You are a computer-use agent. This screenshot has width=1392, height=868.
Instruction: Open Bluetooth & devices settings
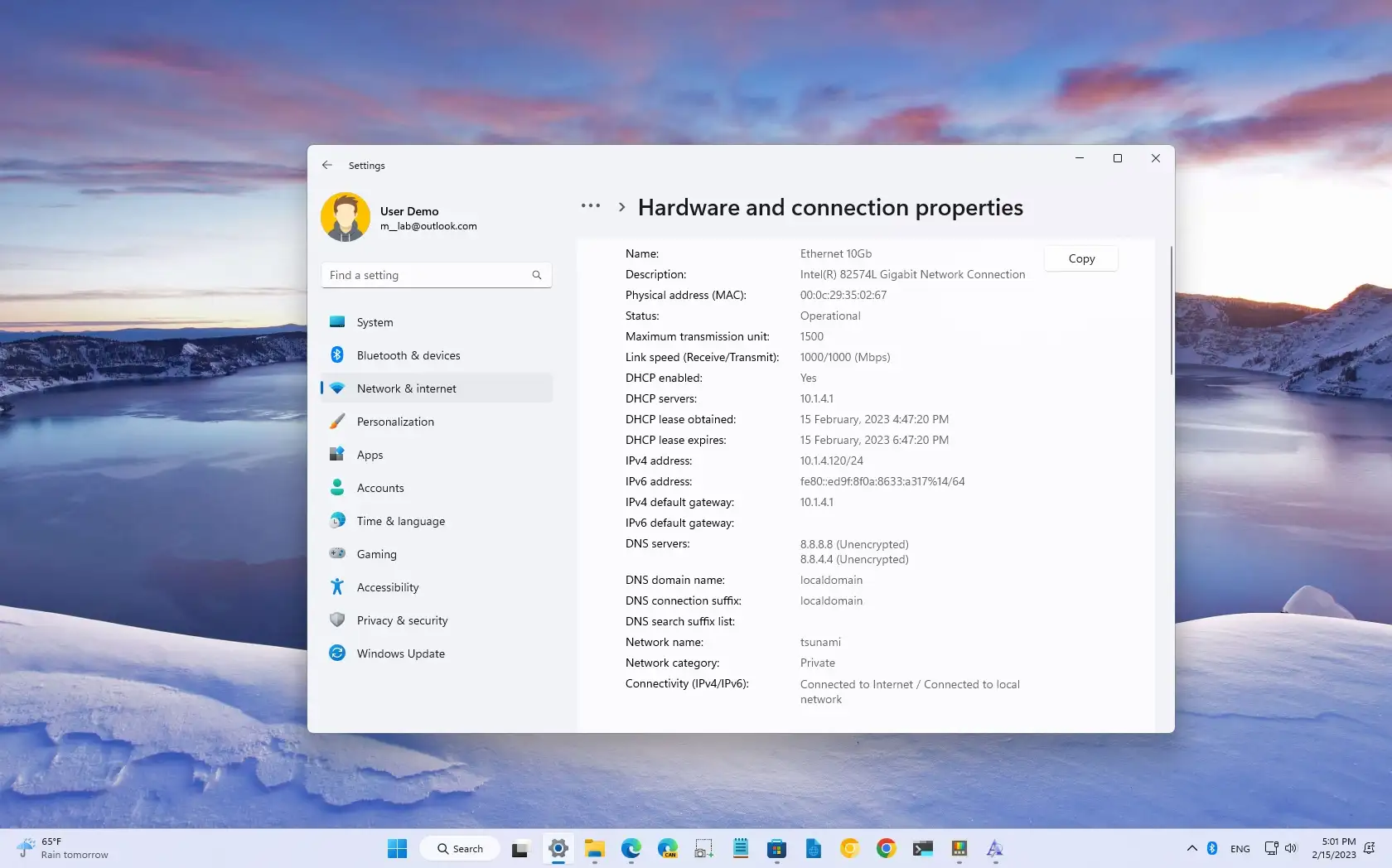437,355
